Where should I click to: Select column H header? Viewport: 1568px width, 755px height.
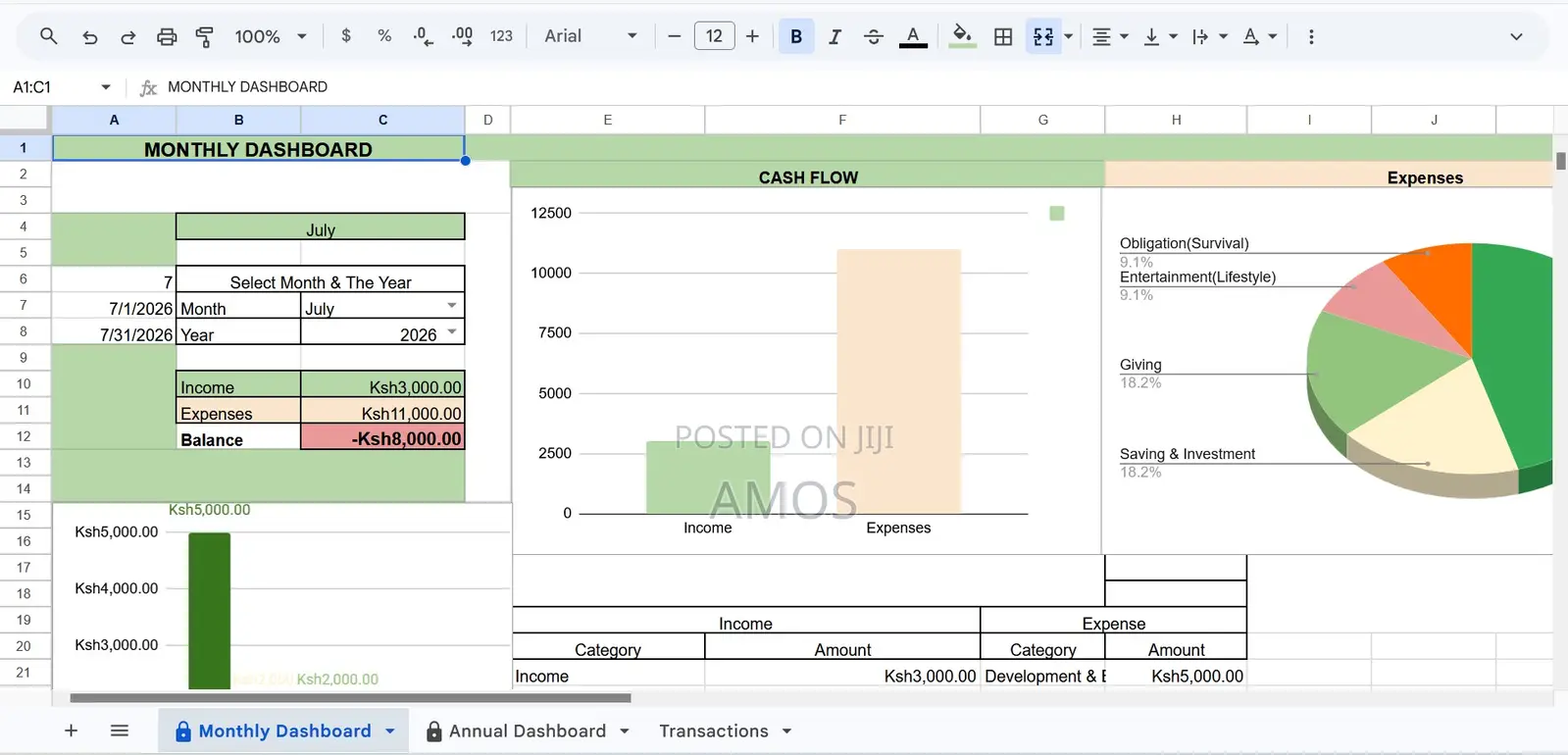point(1176,120)
